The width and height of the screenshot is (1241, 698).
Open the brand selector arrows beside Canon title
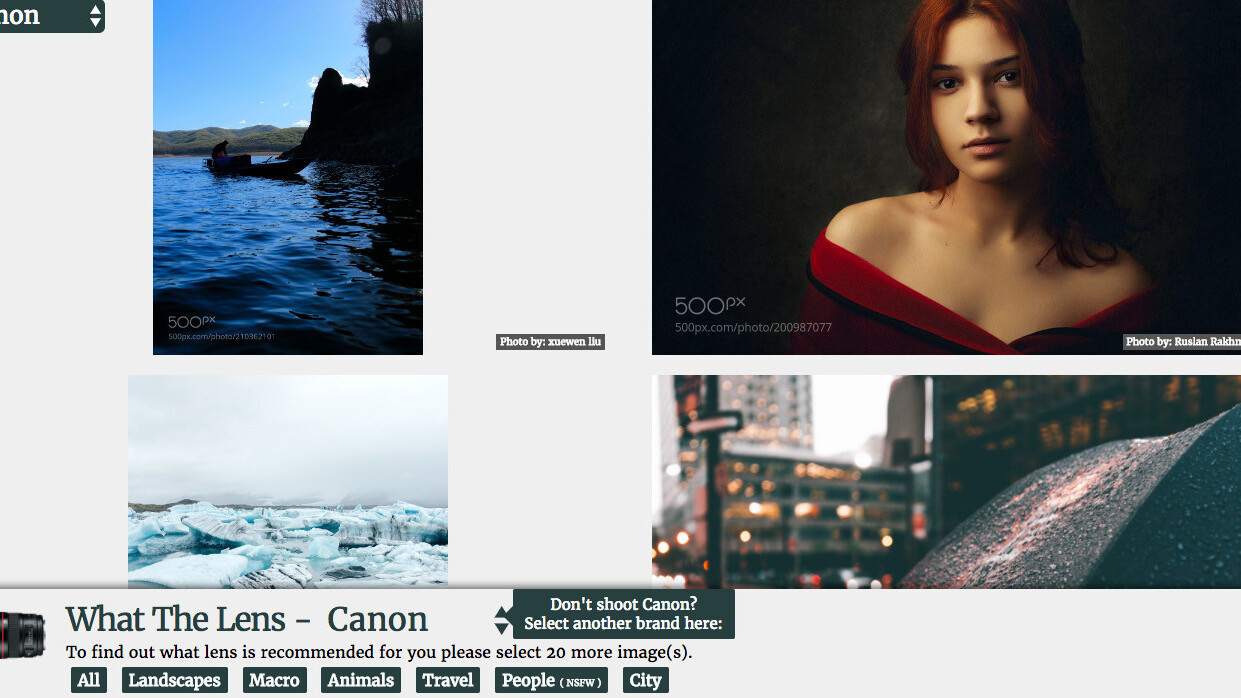(501, 621)
